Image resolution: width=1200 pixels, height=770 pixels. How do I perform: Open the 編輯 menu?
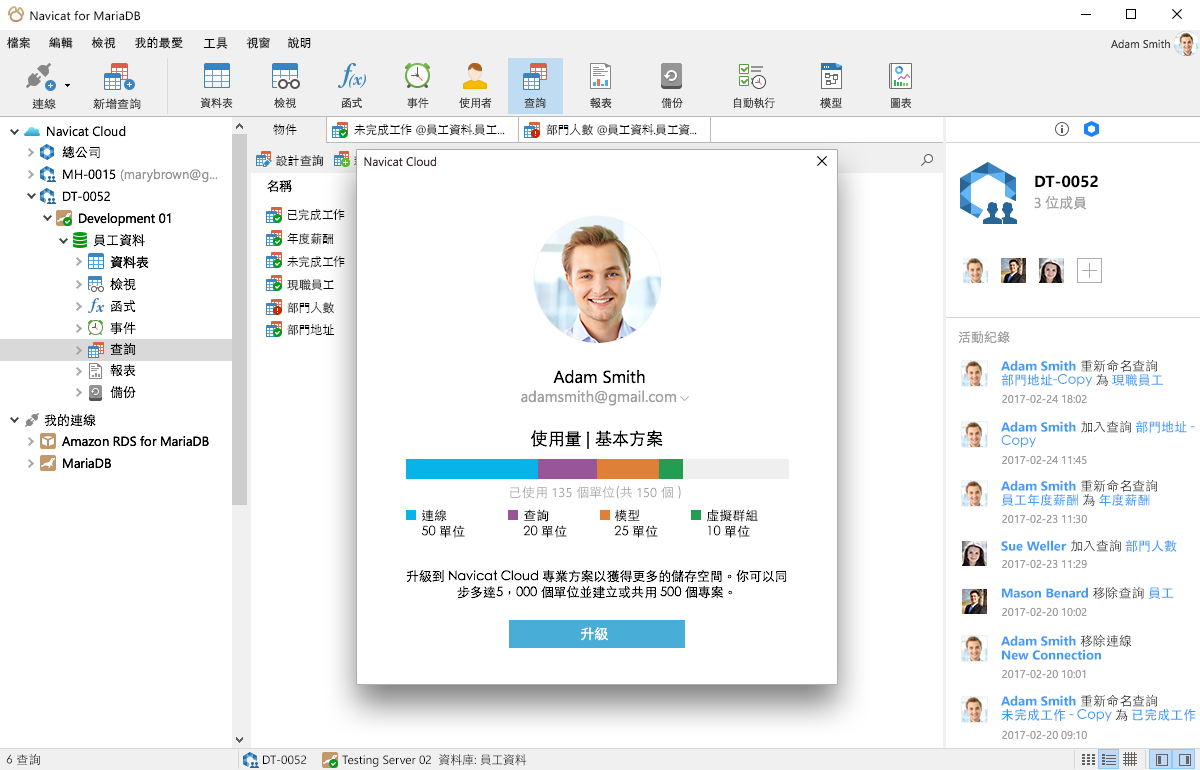(x=61, y=43)
